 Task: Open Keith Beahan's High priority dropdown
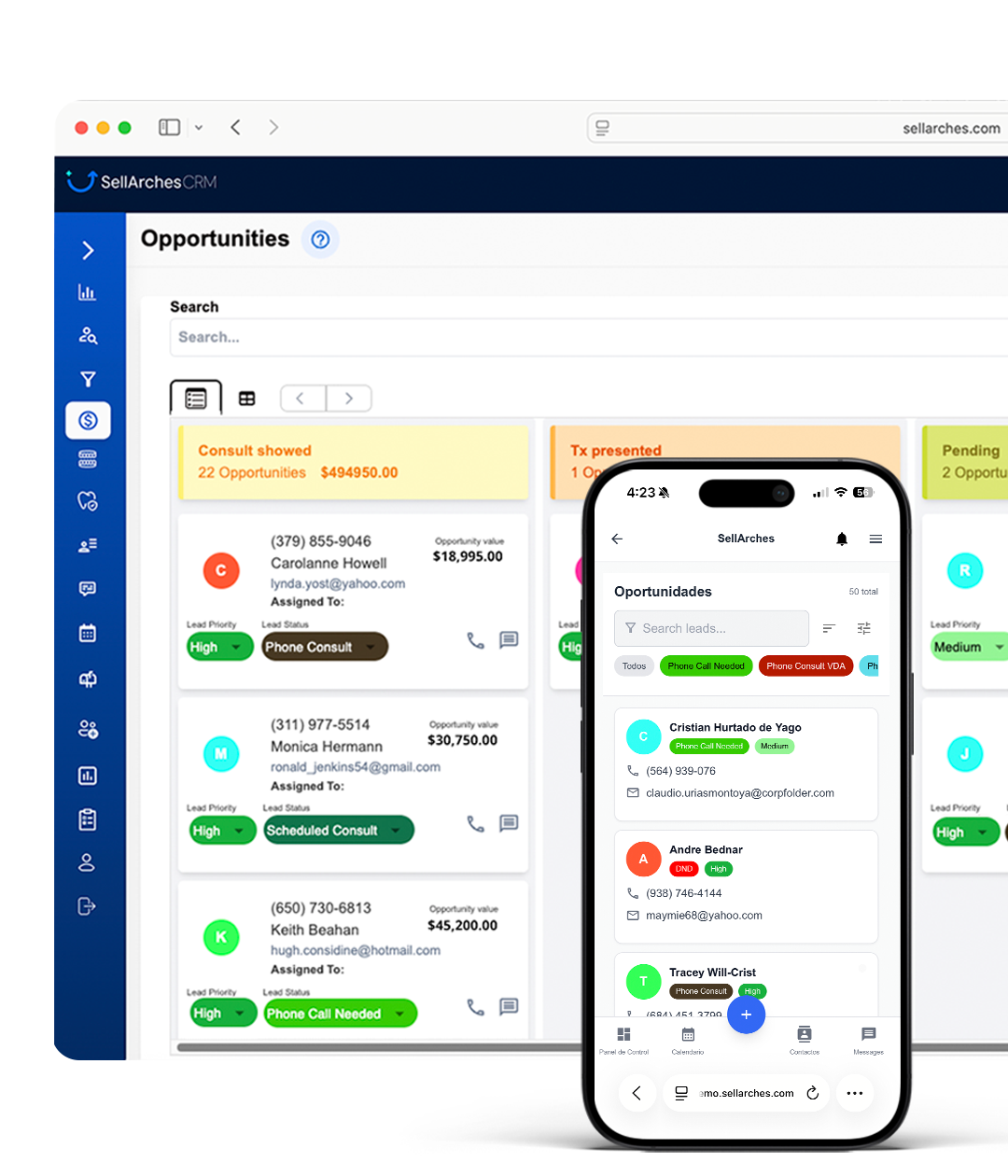[222, 1014]
